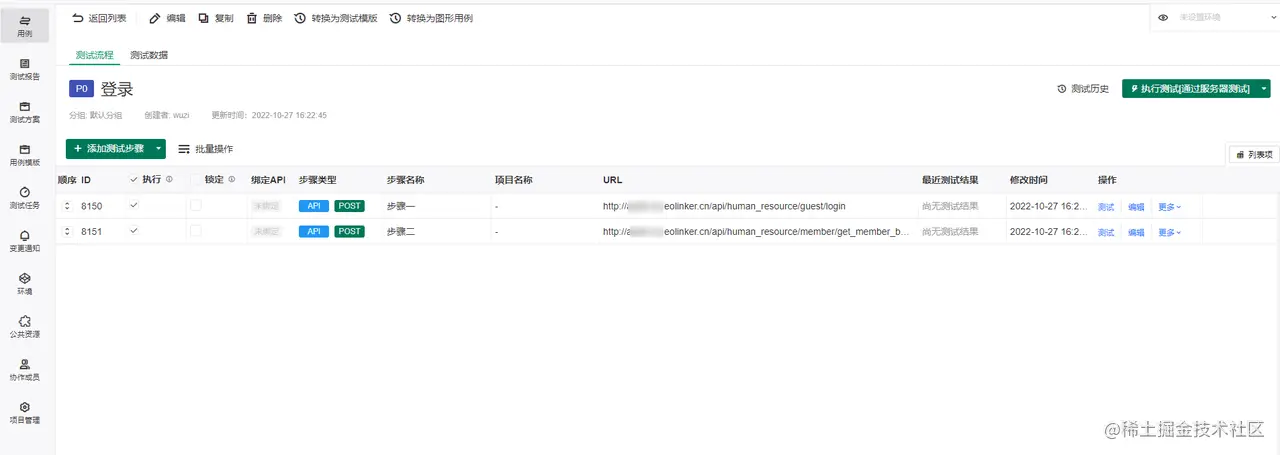Screen dimensions: 1280x455
Task: Toggle 锁定 checkbox for step 8151
Action: (x=196, y=231)
